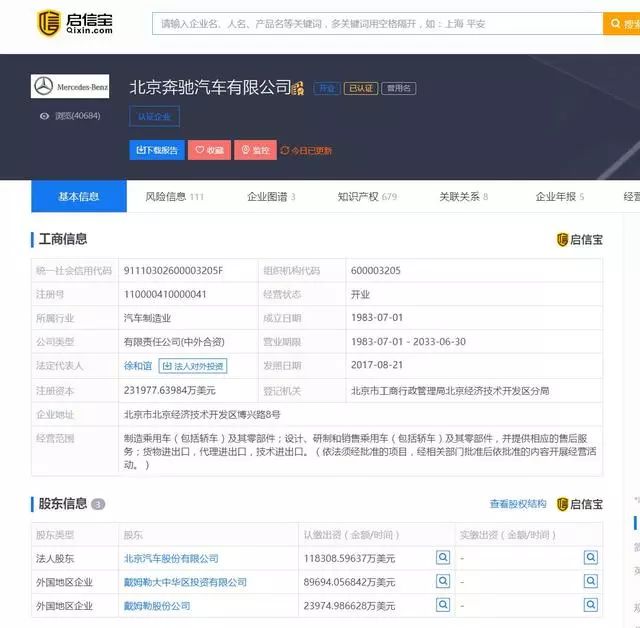Click the company type 有限责任公司(中外合资)
Image resolution: width=640 pixels, height=628 pixels.
pyautogui.click(x=174, y=342)
